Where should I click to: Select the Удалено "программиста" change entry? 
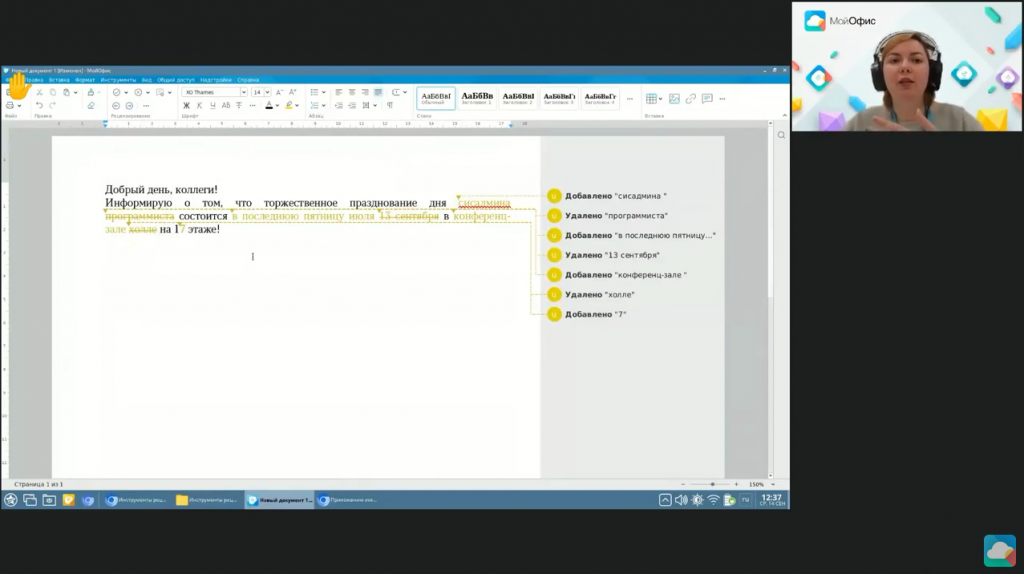607,215
